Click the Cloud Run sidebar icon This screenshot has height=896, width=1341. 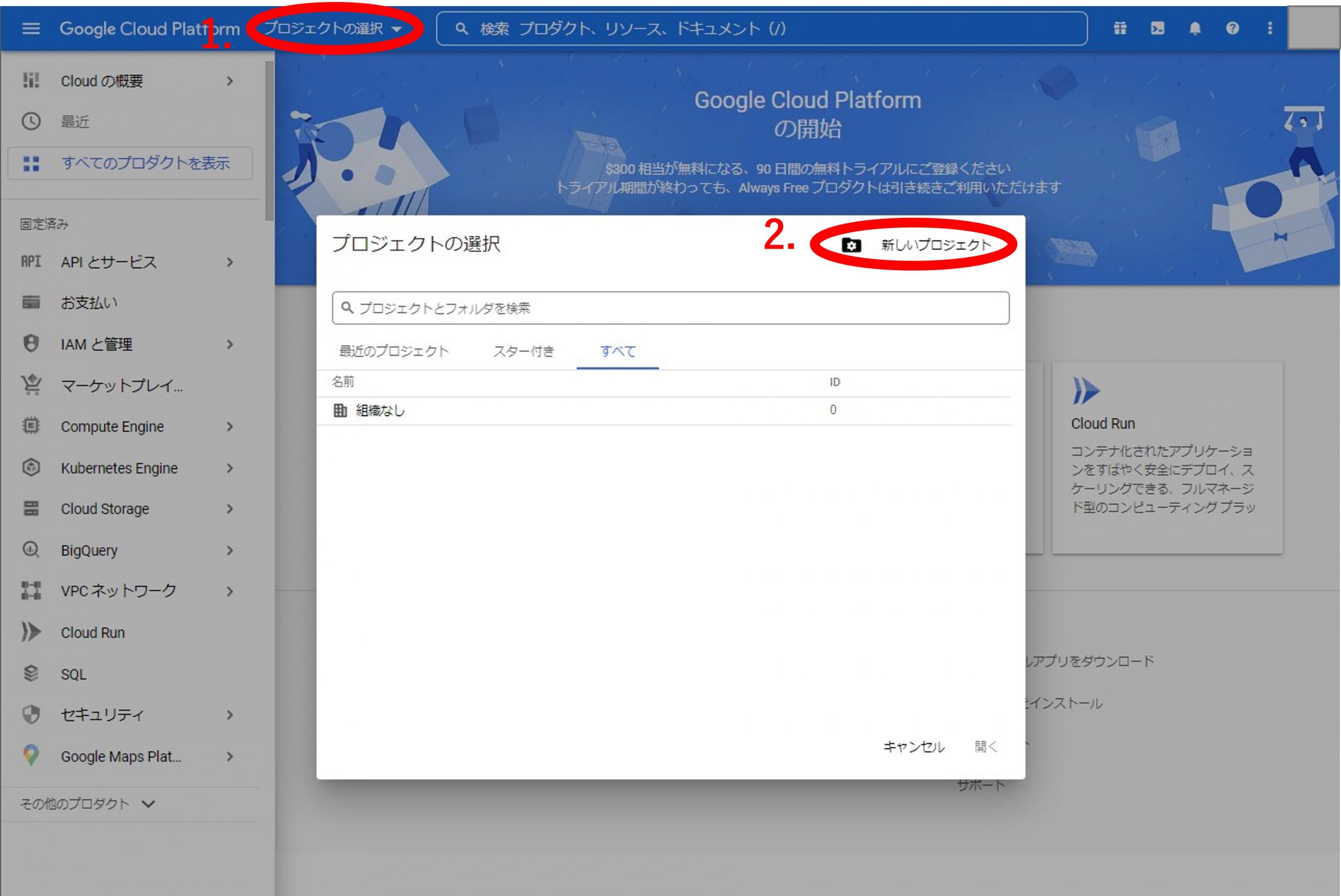[x=31, y=632]
